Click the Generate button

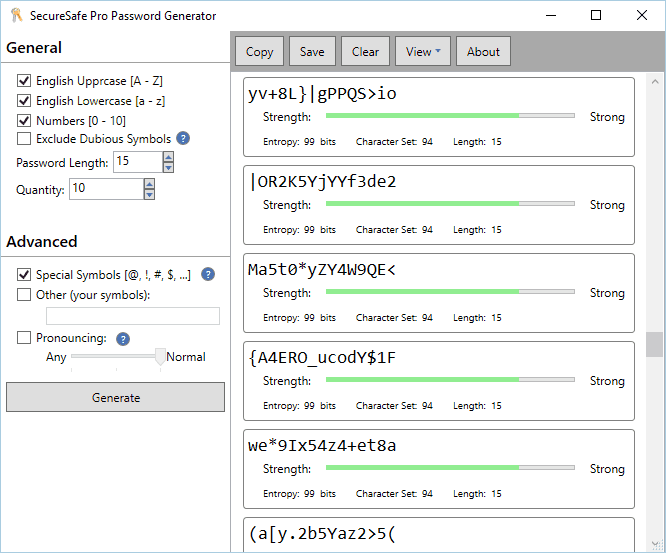coord(116,397)
